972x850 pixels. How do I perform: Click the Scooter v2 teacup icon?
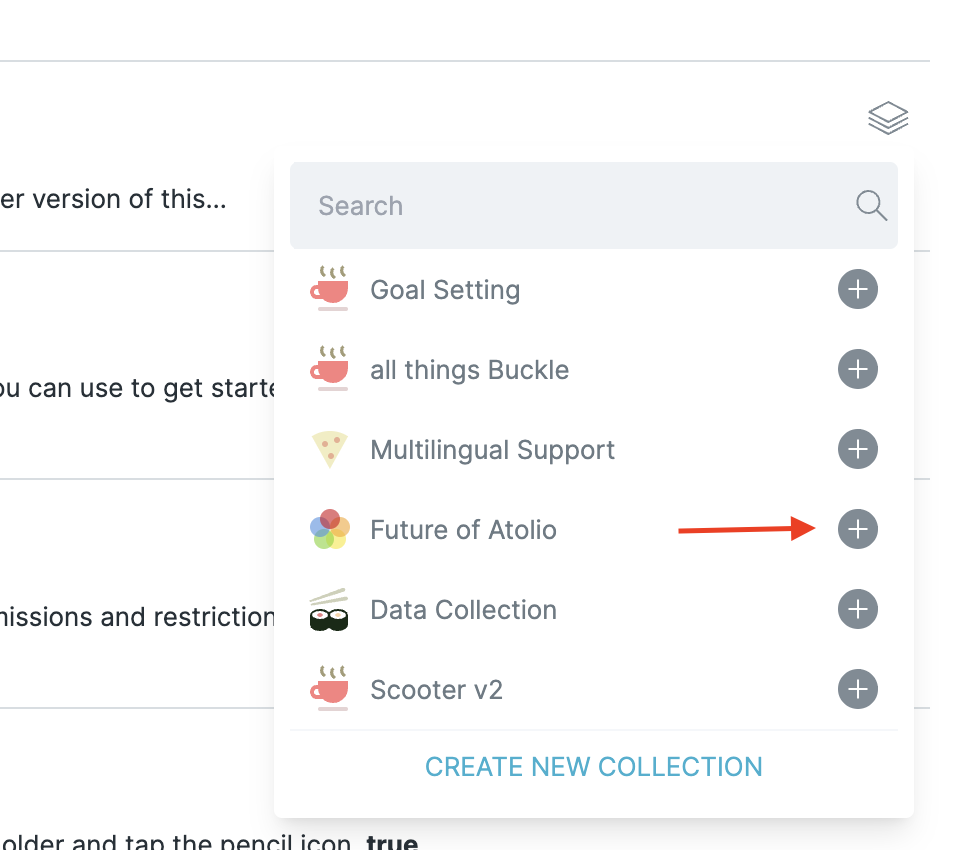(x=329, y=688)
